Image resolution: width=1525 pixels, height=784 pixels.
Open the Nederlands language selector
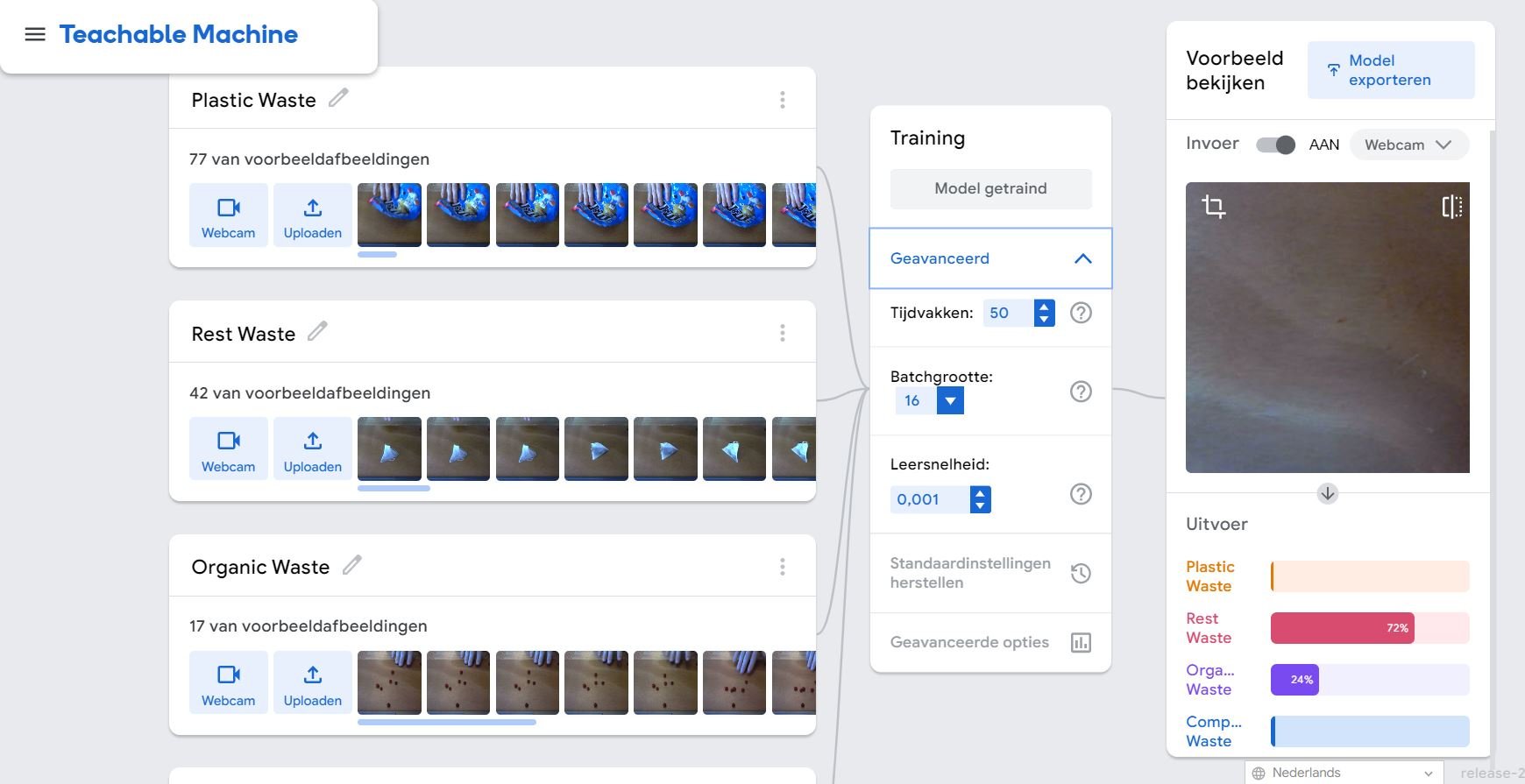[1344, 773]
